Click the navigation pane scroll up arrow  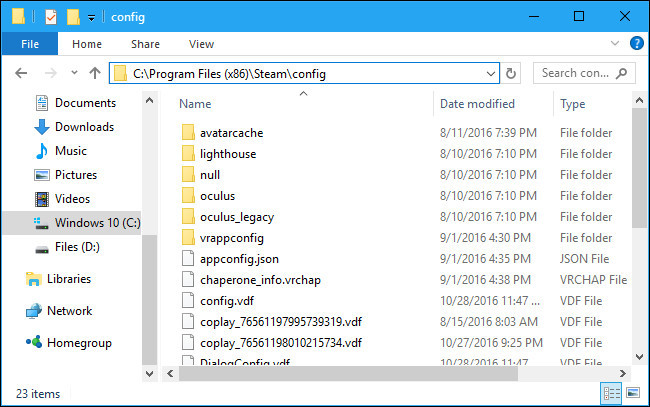150,100
